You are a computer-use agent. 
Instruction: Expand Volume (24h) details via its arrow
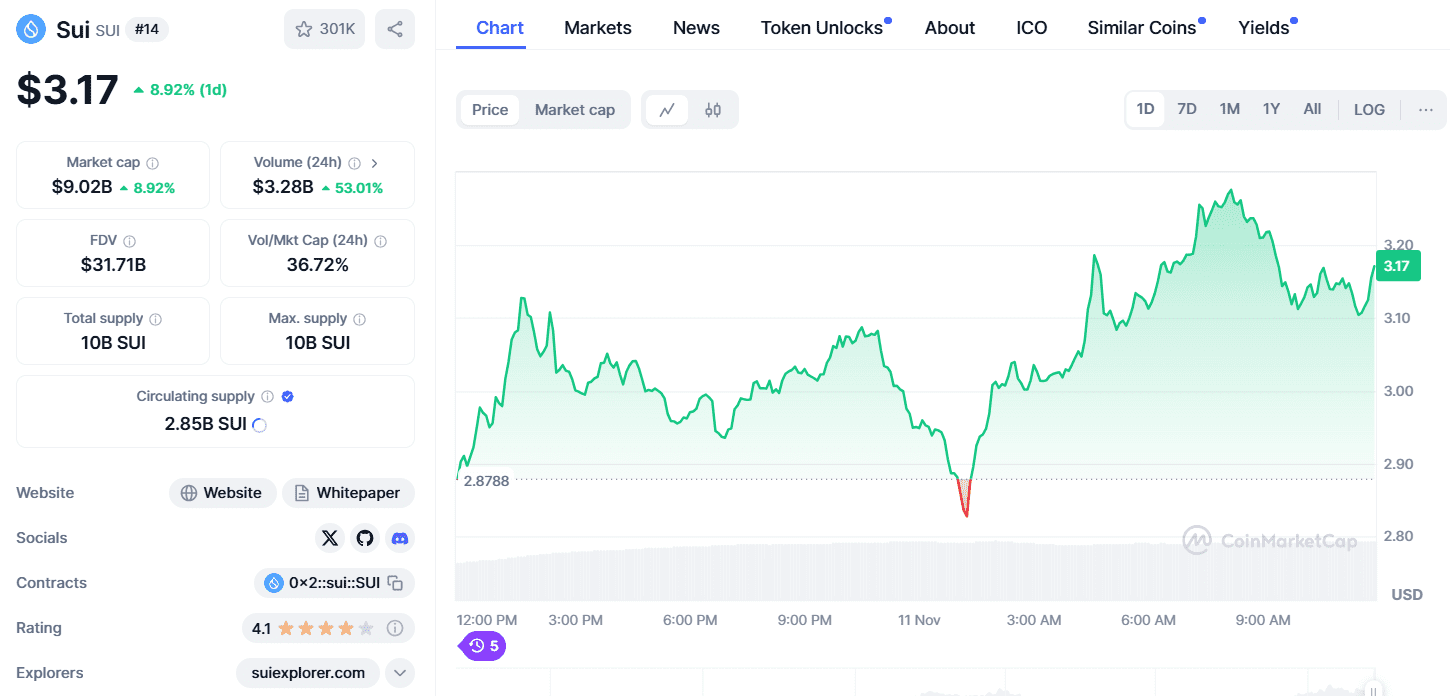pyautogui.click(x=374, y=161)
